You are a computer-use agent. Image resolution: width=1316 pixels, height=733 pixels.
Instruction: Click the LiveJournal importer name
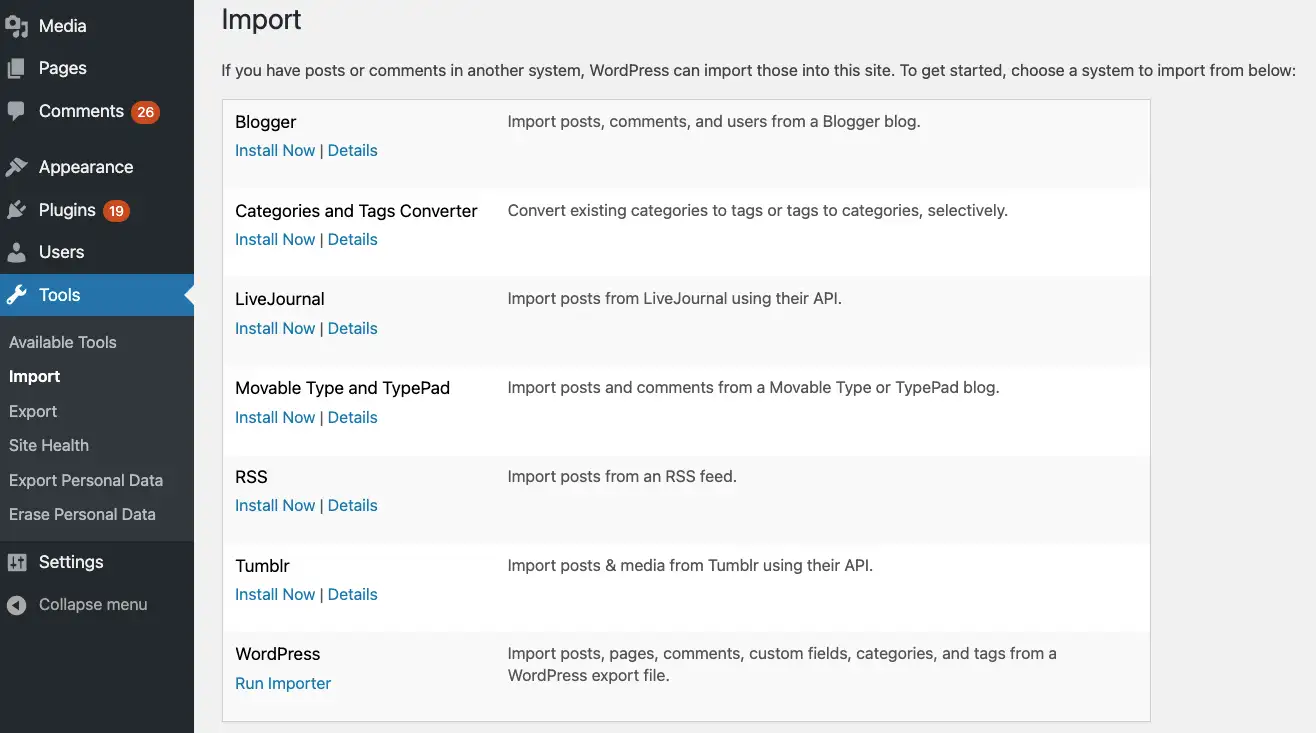280,299
